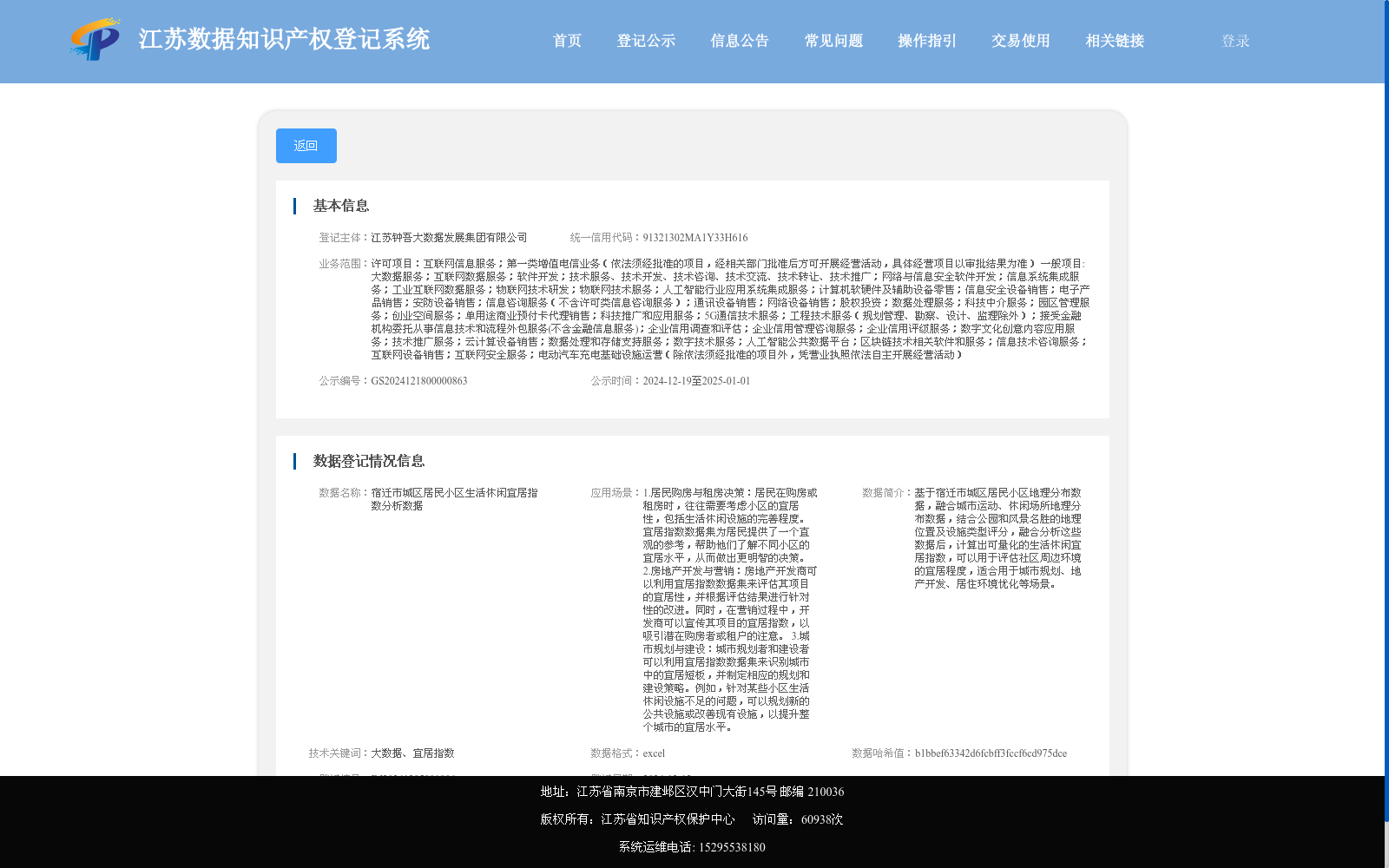Select credit code 91321302MA1Y33H616
The width and height of the screenshot is (1389, 868).
pyautogui.click(x=695, y=238)
